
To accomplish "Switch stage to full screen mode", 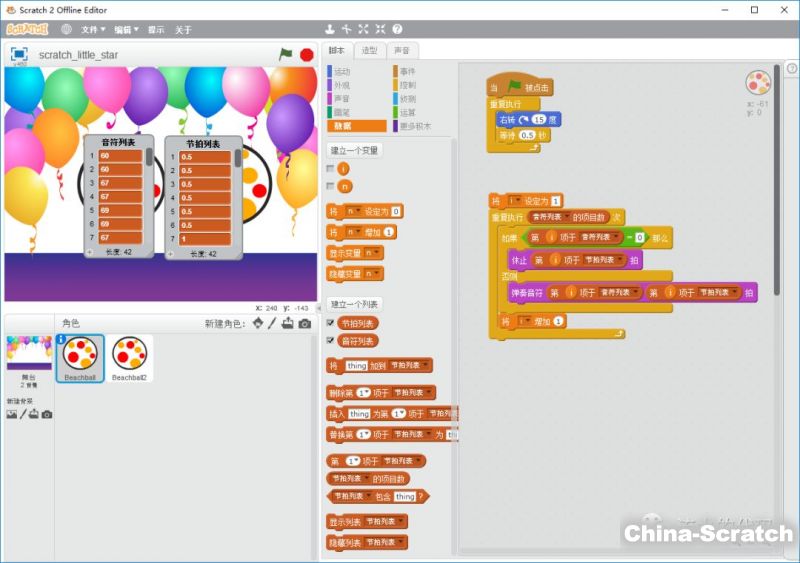I will [x=19, y=54].
